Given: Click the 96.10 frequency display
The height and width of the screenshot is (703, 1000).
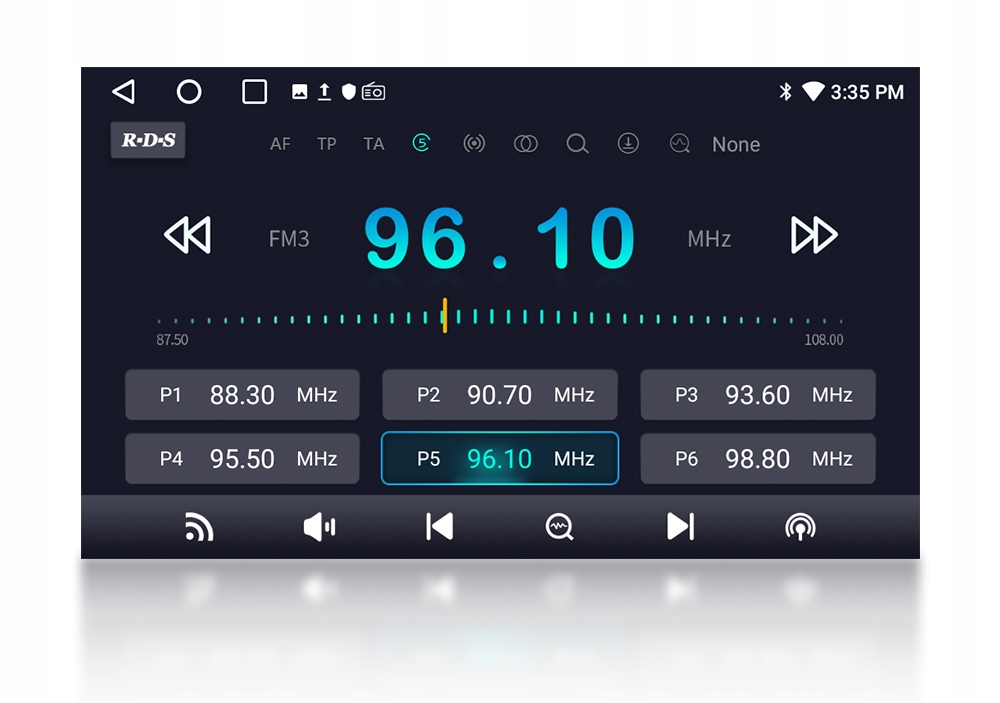Looking at the screenshot, I should (500, 239).
